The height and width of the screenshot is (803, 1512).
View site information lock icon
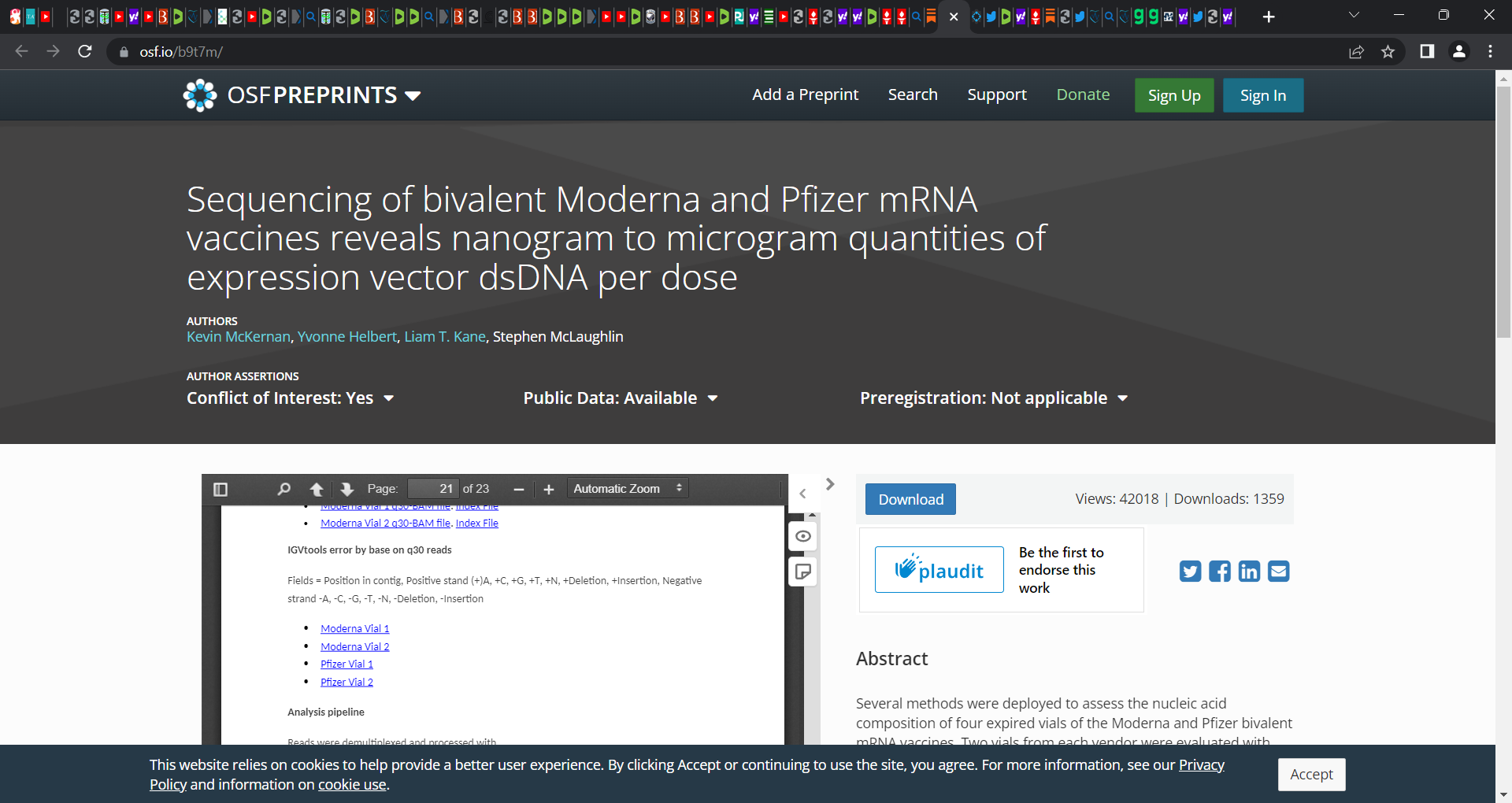tap(124, 52)
